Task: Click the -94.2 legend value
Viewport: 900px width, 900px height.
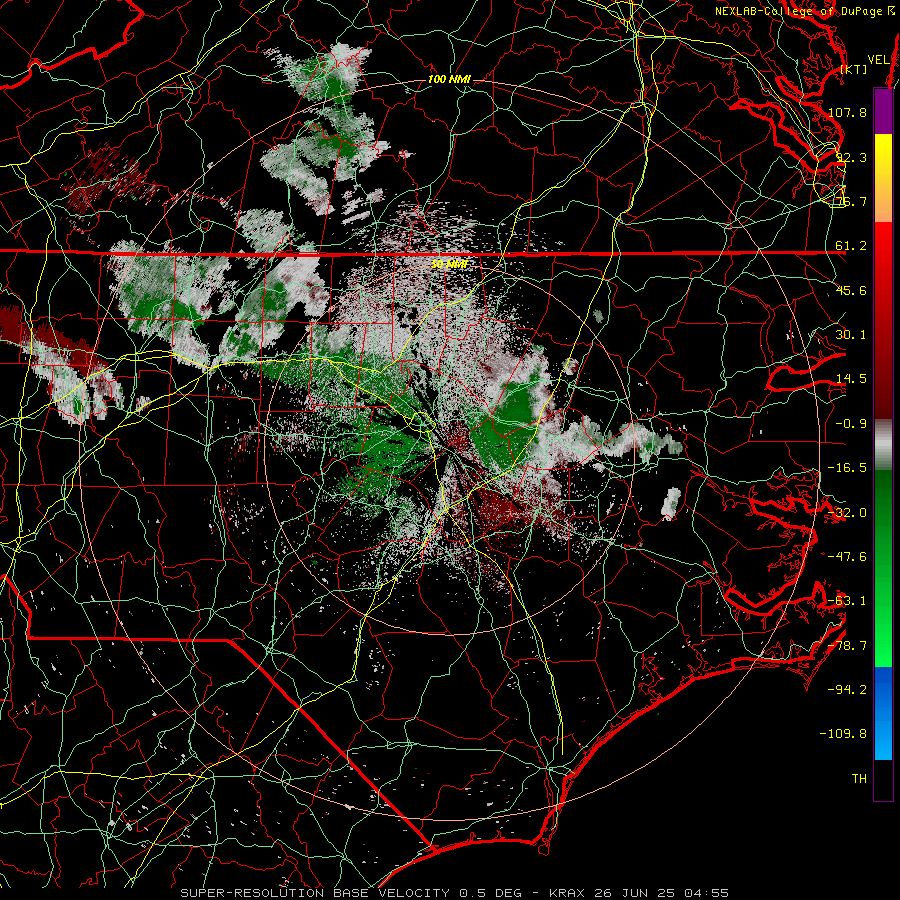Action: pos(847,690)
